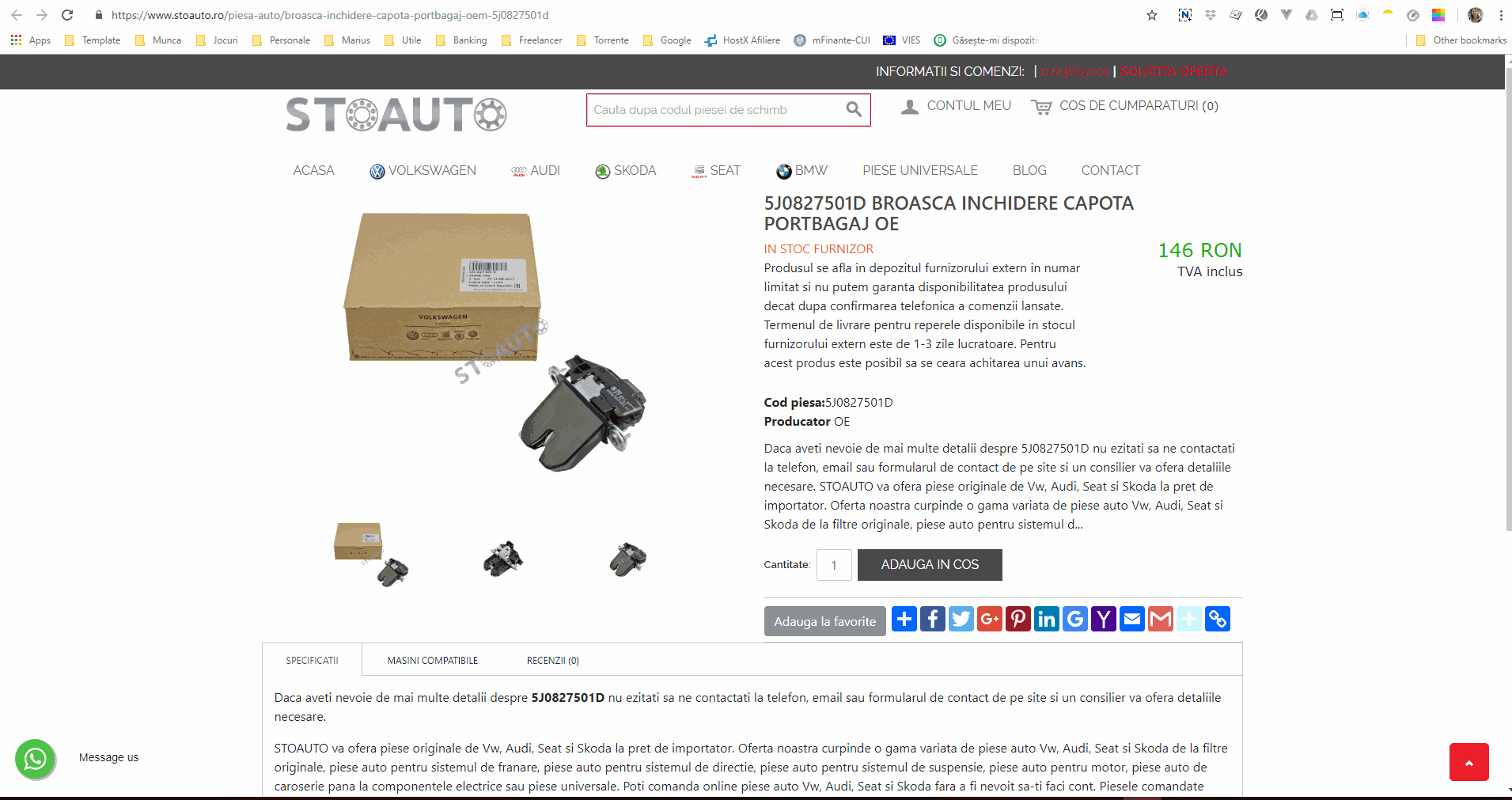
Task: Focus the part code search field
Action: click(716, 110)
